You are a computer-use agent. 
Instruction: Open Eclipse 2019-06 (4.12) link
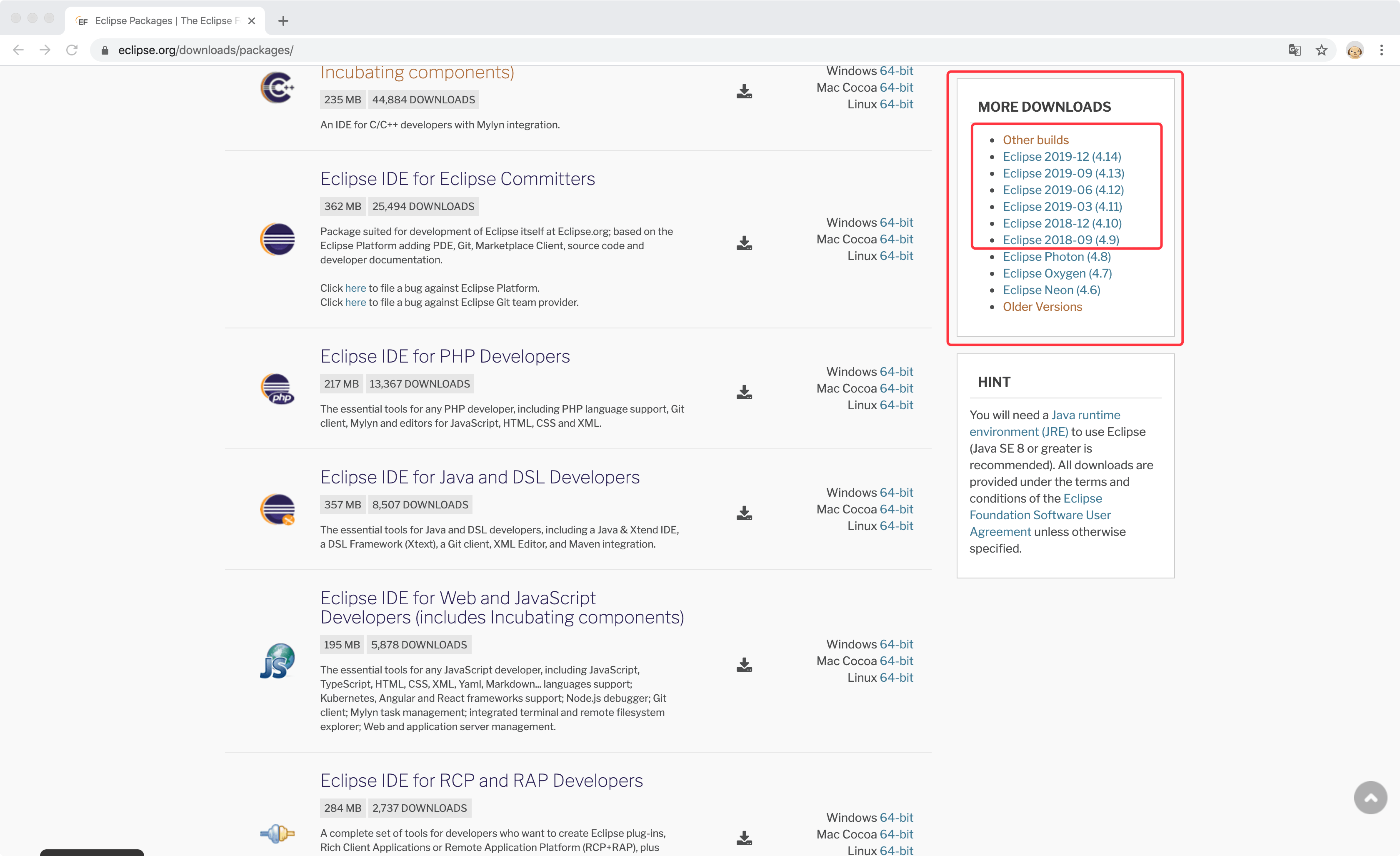tap(1063, 190)
